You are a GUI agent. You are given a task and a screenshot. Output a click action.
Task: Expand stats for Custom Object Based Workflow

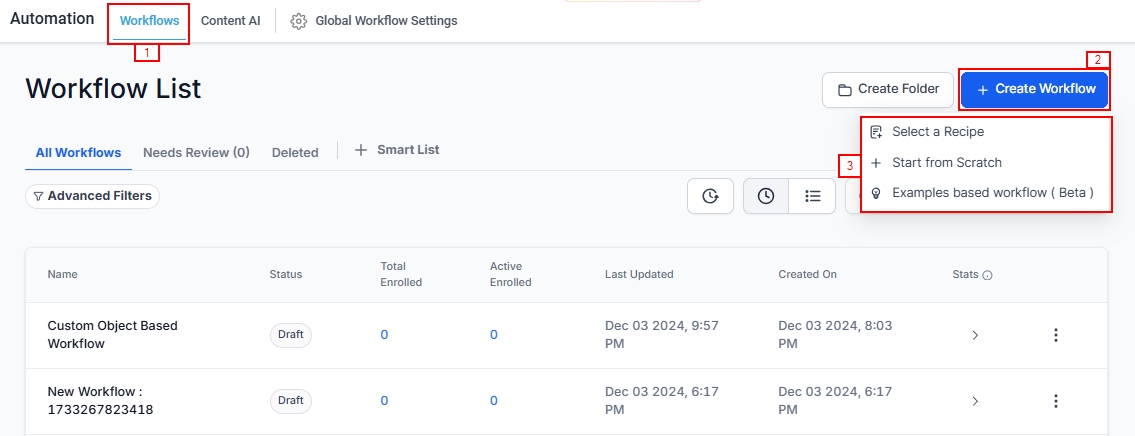[x=975, y=335]
